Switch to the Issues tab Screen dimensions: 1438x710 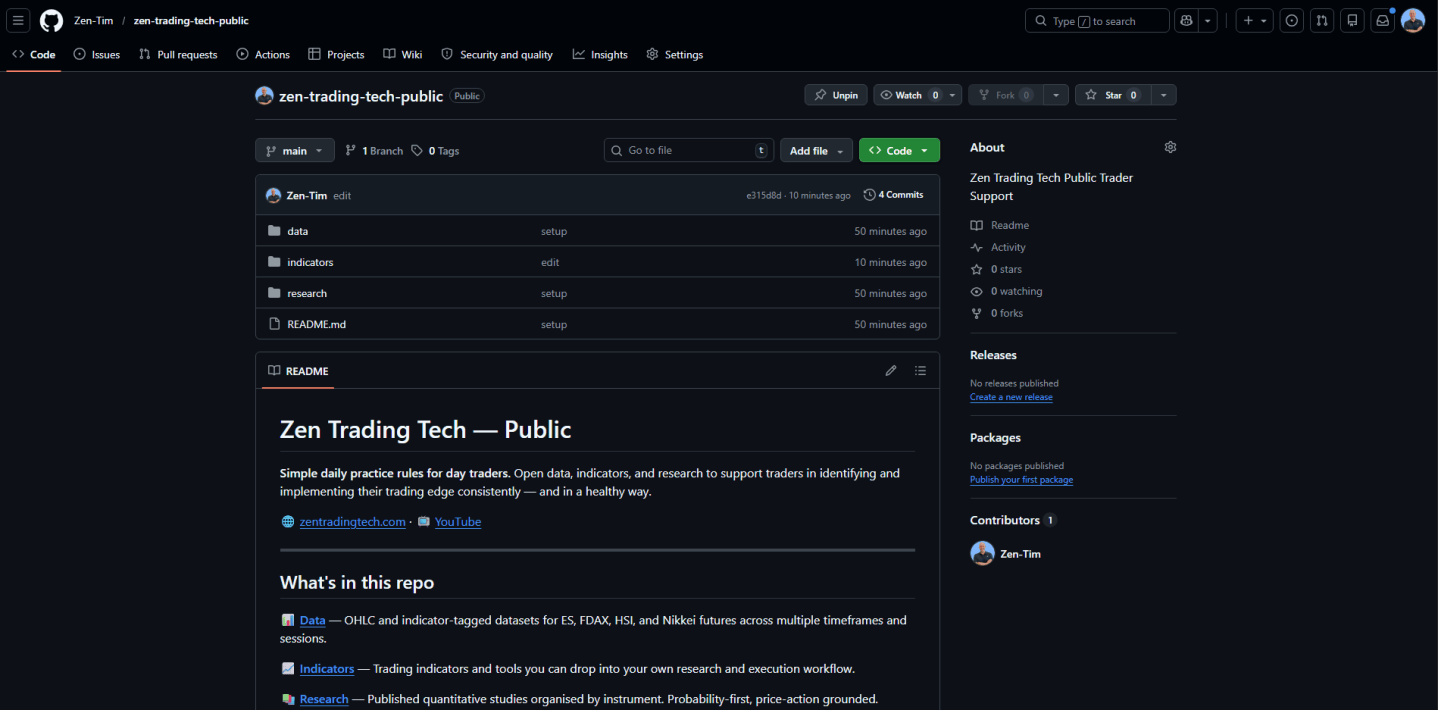point(97,55)
